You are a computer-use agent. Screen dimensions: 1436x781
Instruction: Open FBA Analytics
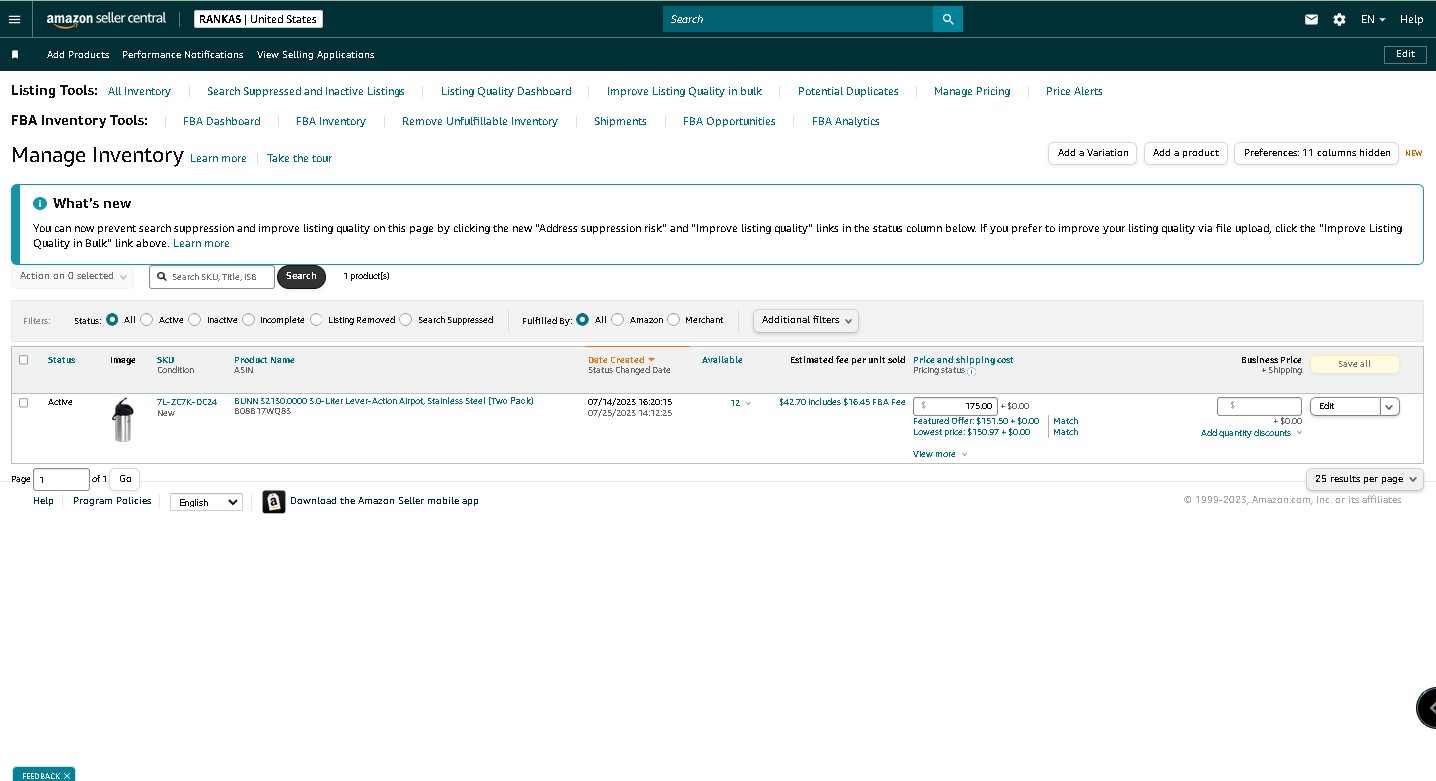[x=846, y=121]
